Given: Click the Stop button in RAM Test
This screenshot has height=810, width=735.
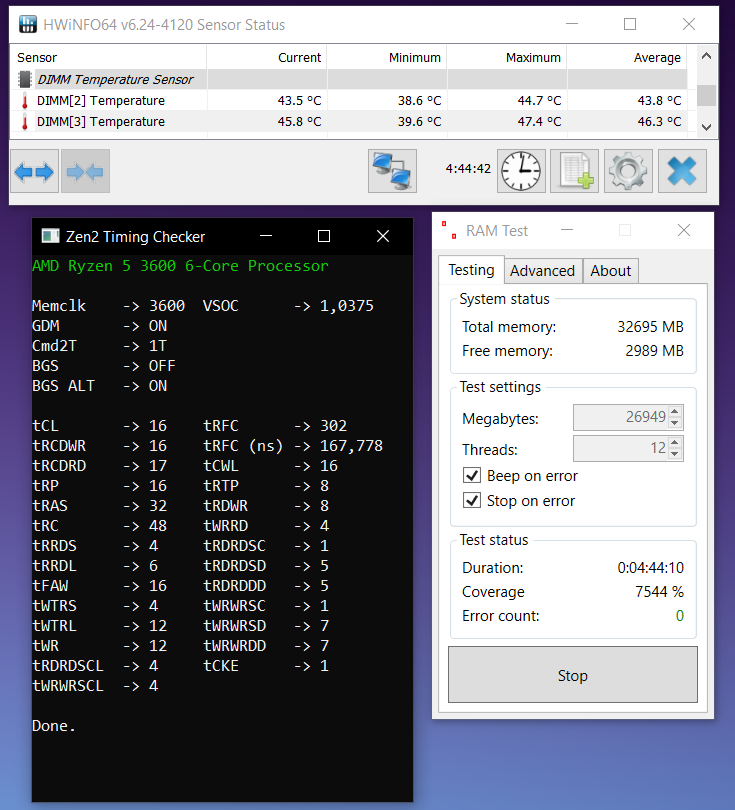Looking at the screenshot, I should (573, 675).
